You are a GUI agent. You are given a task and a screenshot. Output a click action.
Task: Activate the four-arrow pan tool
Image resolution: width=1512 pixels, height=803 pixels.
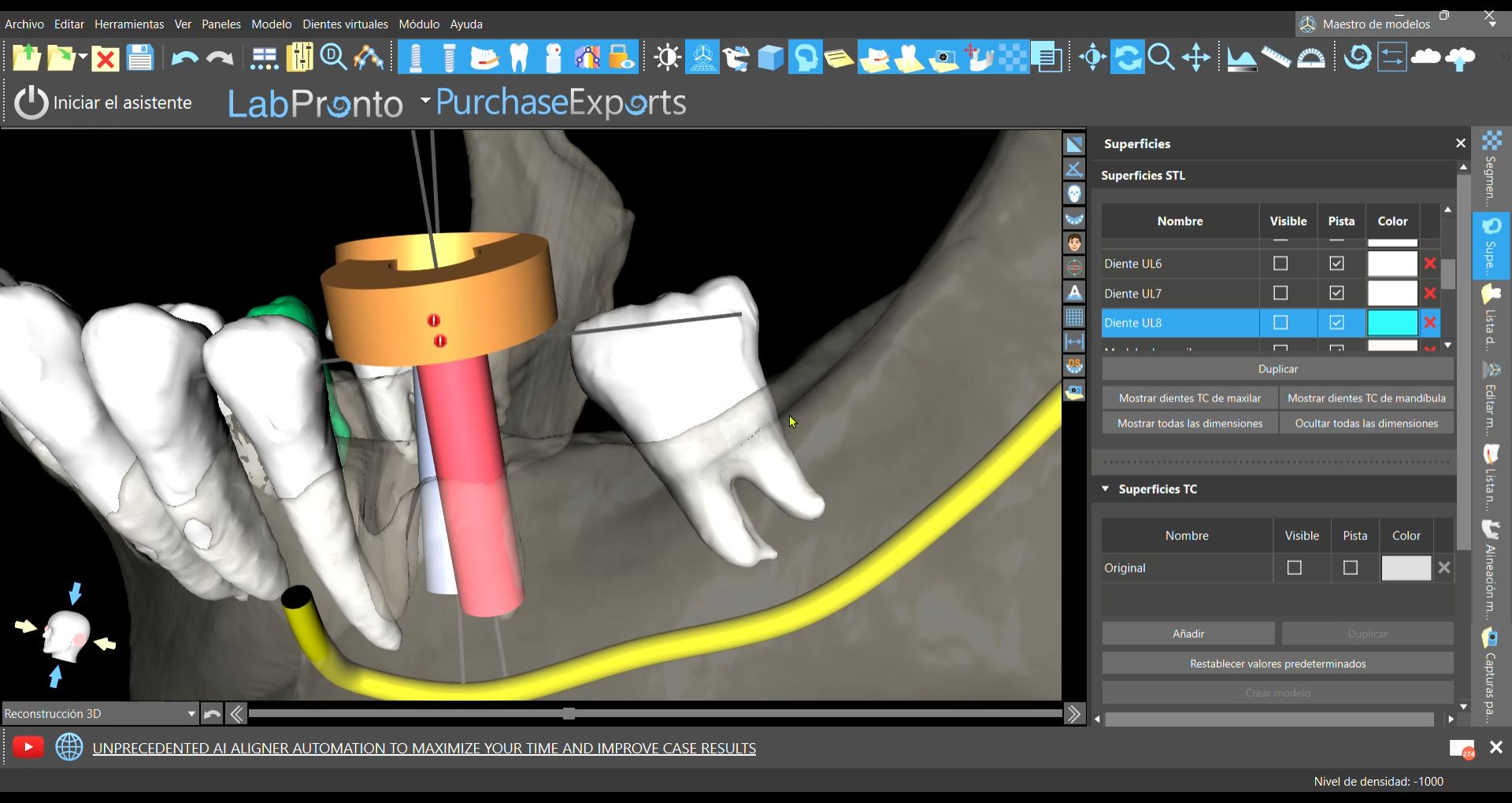(x=1196, y=58)
